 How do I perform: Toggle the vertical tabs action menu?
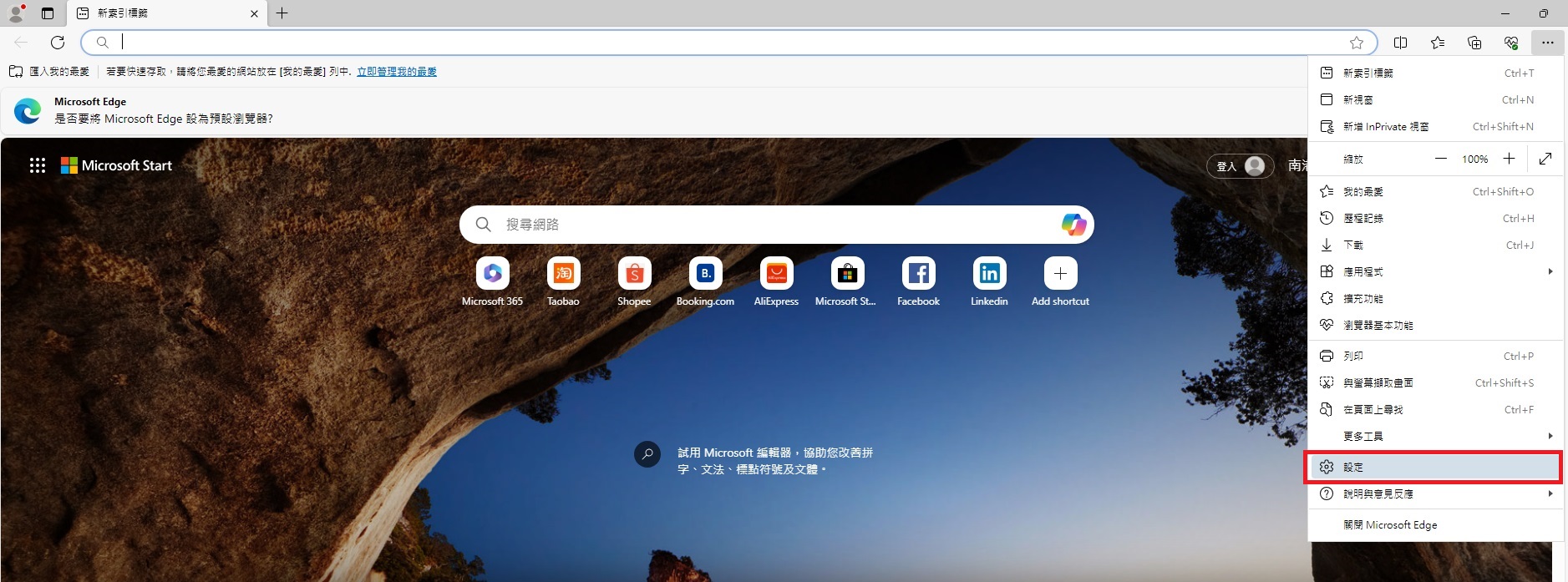click(x=48, y=13)
